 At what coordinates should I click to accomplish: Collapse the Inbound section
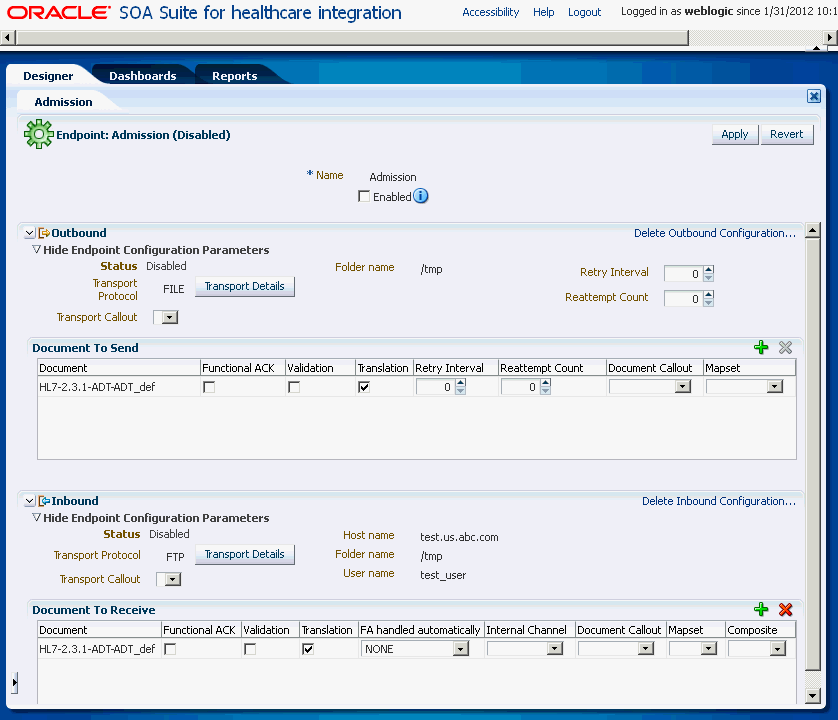click(x=29, y=501)
